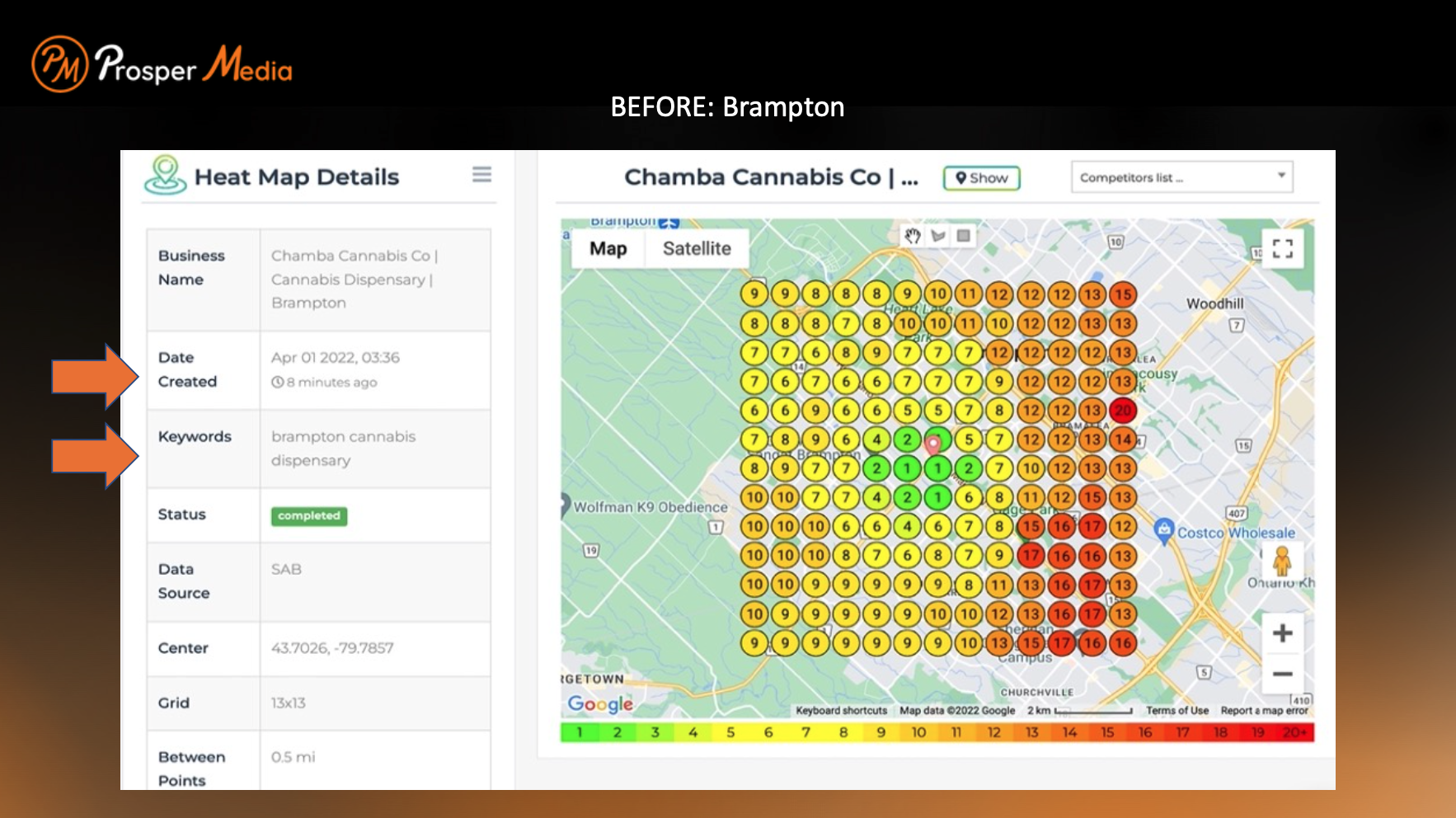
Task: Switch to Map view tab
Action: tap(608, 248)
